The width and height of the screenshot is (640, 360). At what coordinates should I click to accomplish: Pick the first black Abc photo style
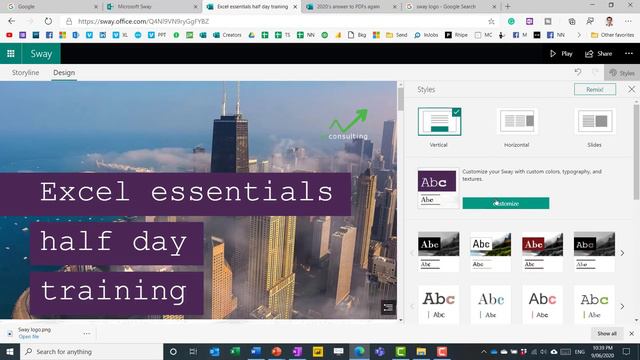(x=439, y=251)
